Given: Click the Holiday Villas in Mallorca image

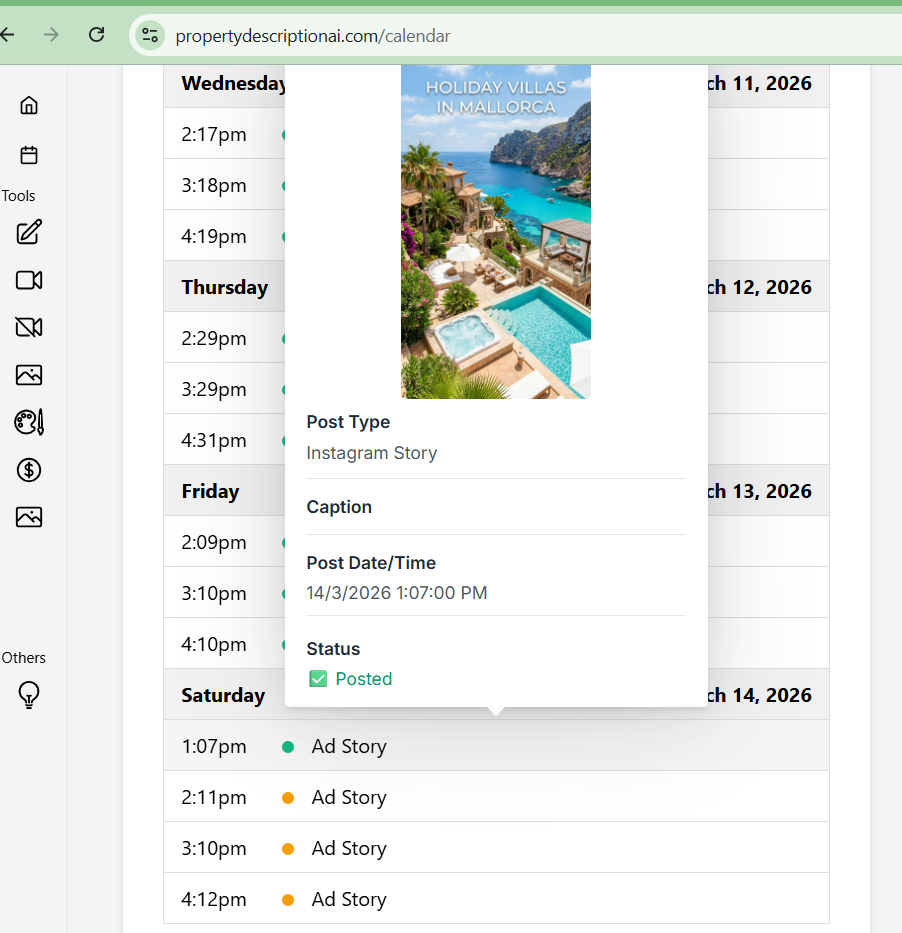Looking at the screenshot, I should pos(496,231).
